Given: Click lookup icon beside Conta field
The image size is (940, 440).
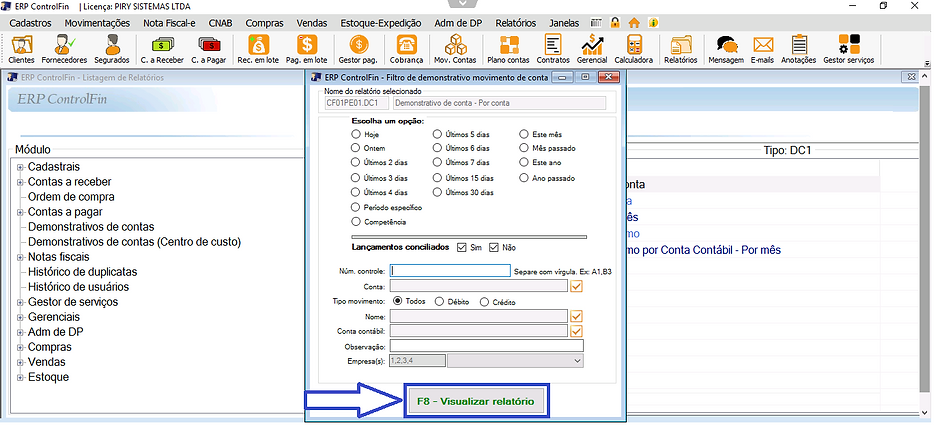Looking at the screenshot, I should tap(577, 286).
